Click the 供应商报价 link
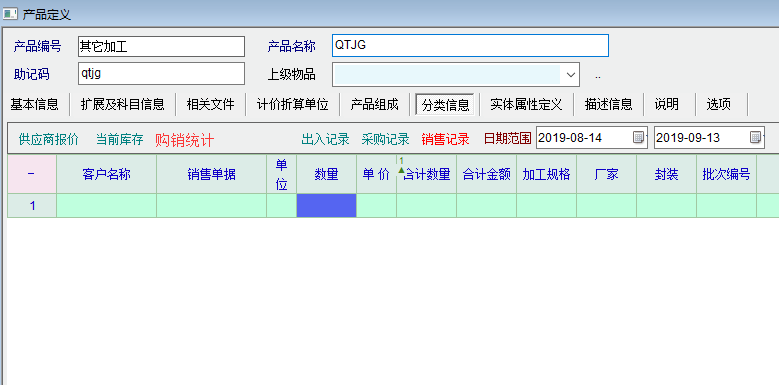This screenshot has height=385, width=779. 48,140
